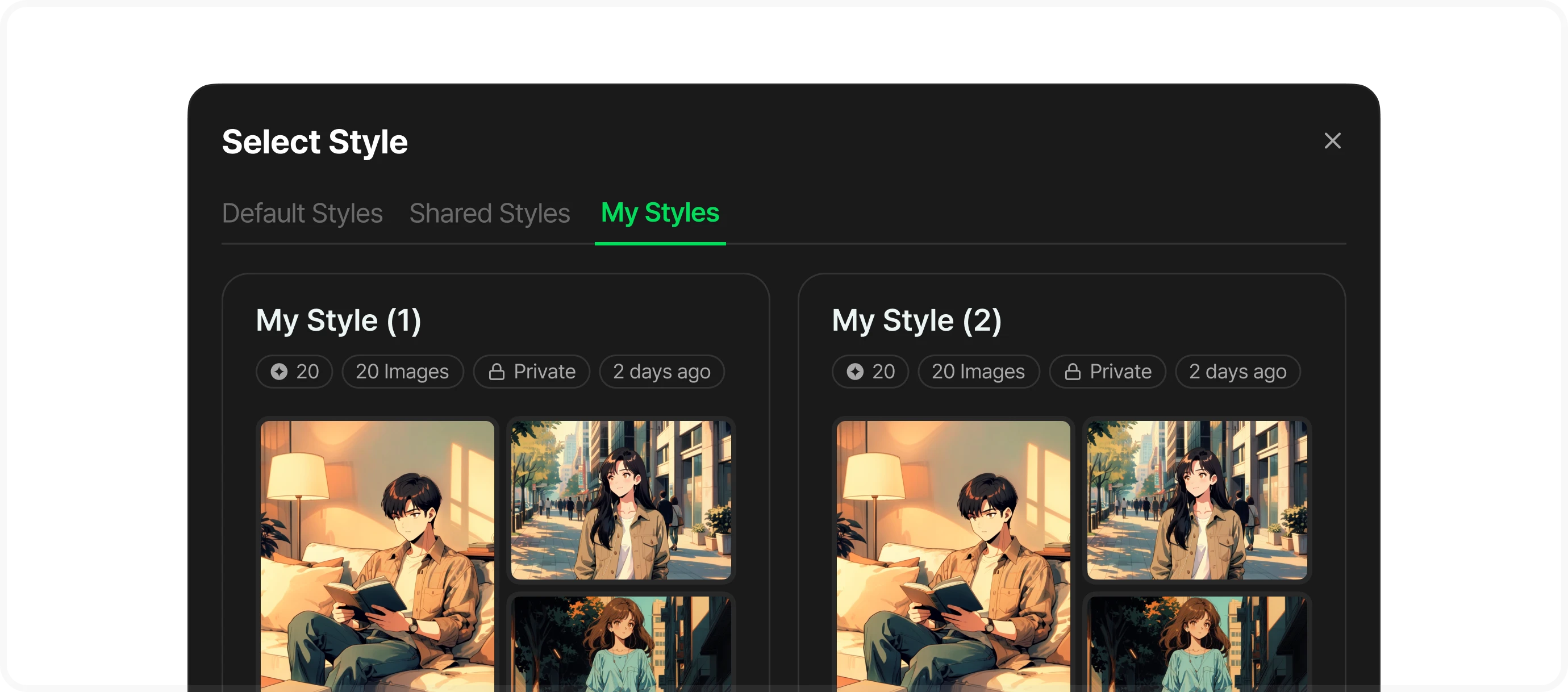
Task: Click the credit star icon in My Style (2)
Action: [x=854, y=371]
